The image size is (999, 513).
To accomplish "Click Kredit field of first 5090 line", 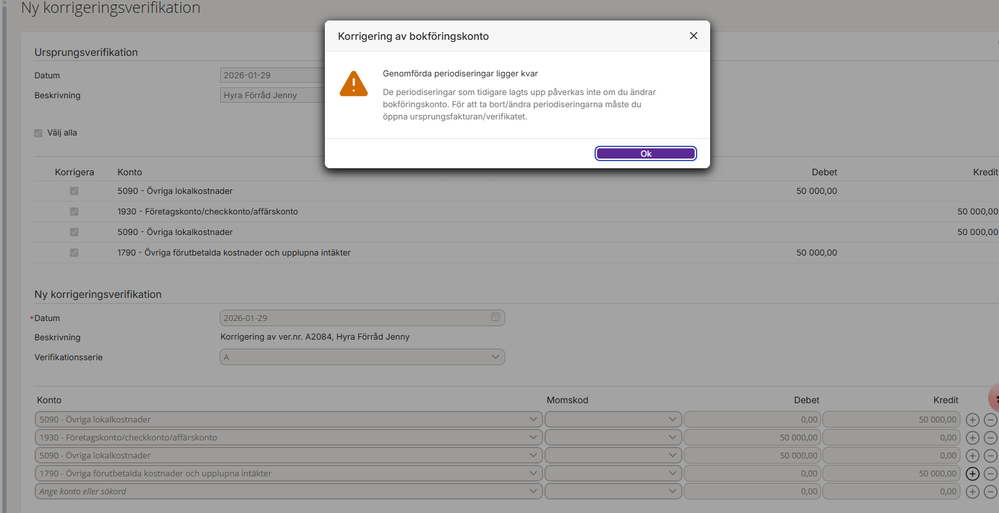I will coord(891,419).
